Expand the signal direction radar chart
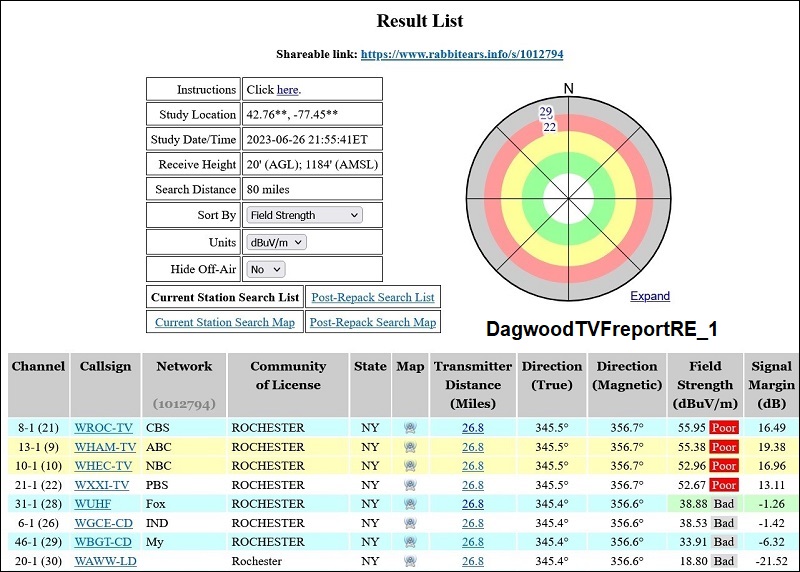The width and height of the screenshot is (800, 572). [x=650, y=296]
